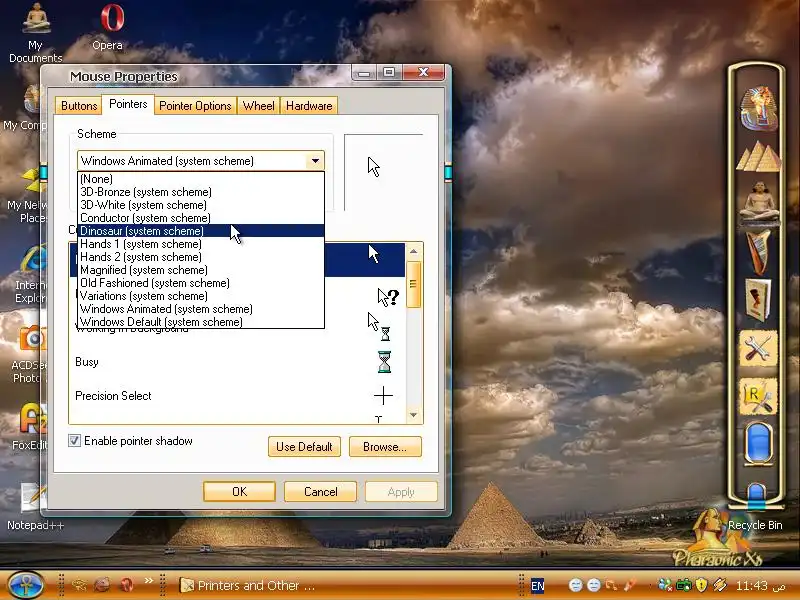Open the My Documents desktop icon
Image resolution: width=800 pixels, height=600 pixels.
[x=36, y=32]
